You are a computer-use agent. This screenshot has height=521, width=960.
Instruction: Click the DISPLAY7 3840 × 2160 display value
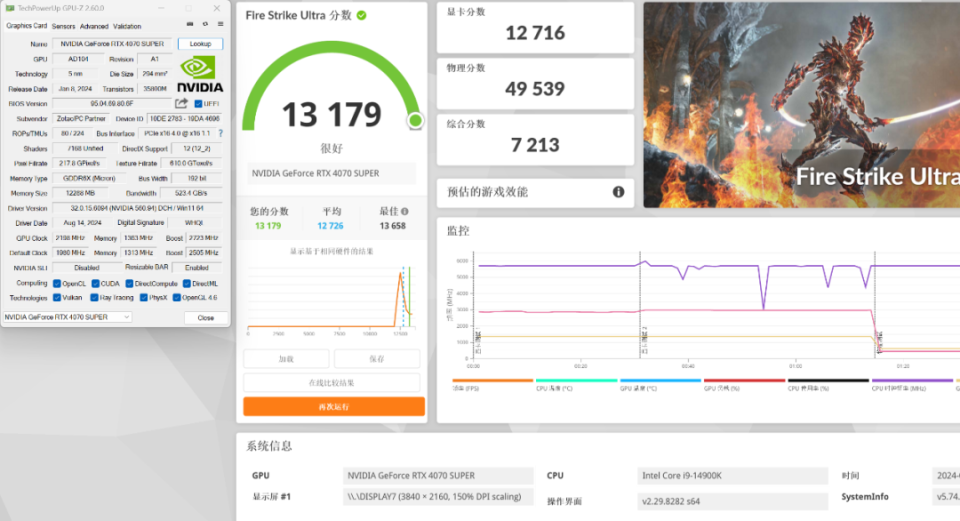coord(438,497)
